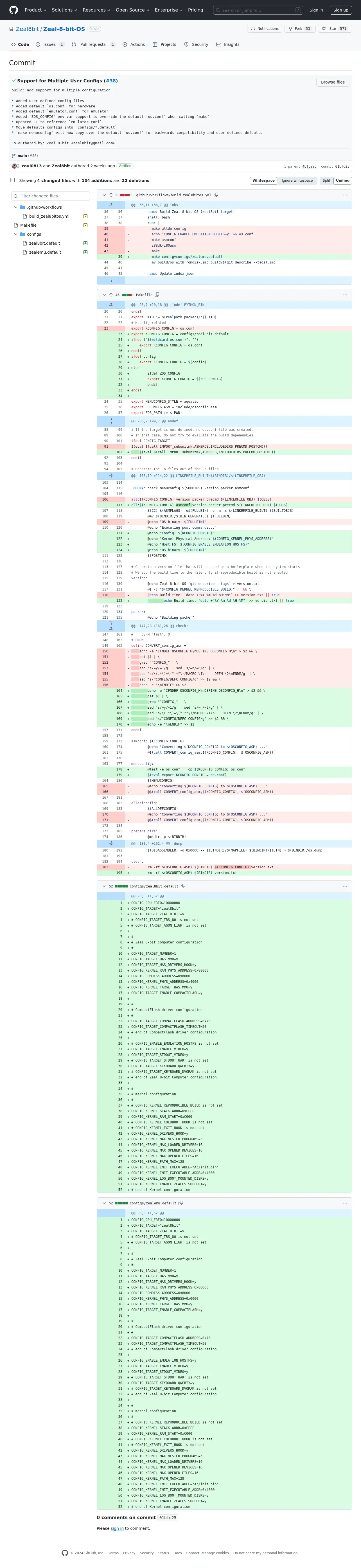Image resolution: width=361 pixels, height=1568 pixels.
Task: Switch to the Security tab
Action: (x=196, y=44)
